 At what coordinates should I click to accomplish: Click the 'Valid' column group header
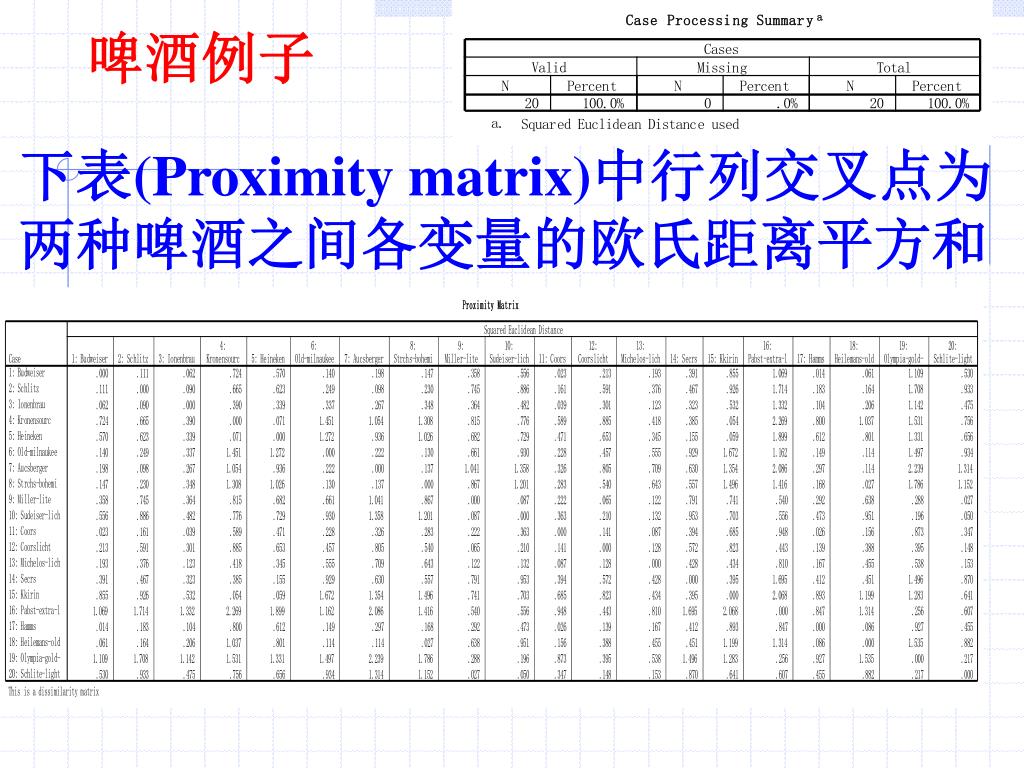click(549, 67)
